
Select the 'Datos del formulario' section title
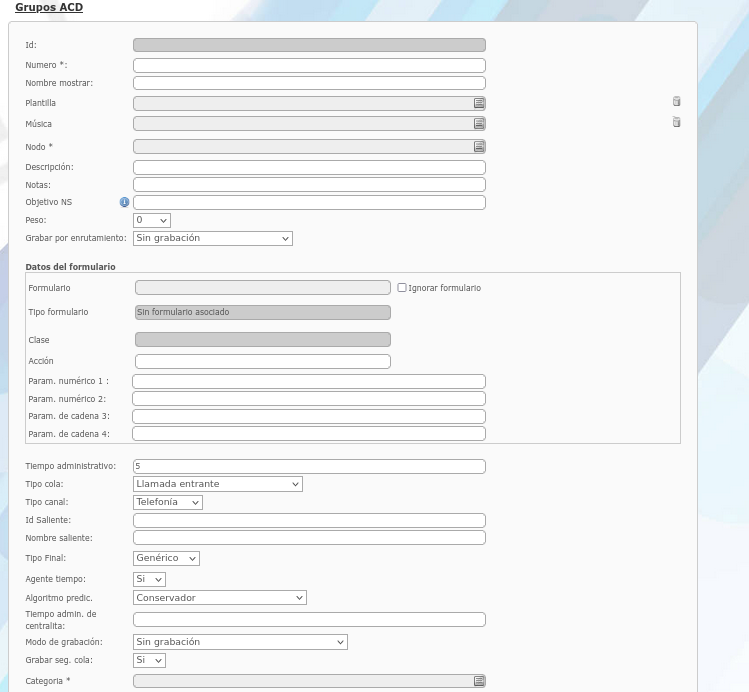70,267
